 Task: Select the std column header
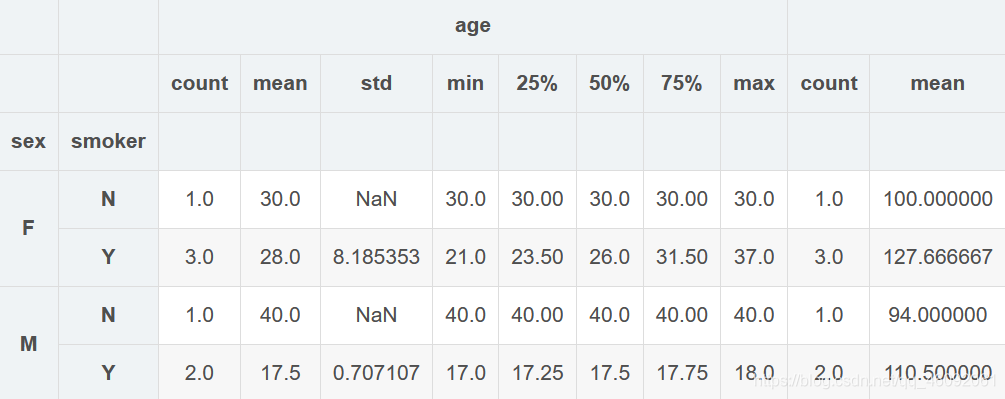click(x=376, y=83)
